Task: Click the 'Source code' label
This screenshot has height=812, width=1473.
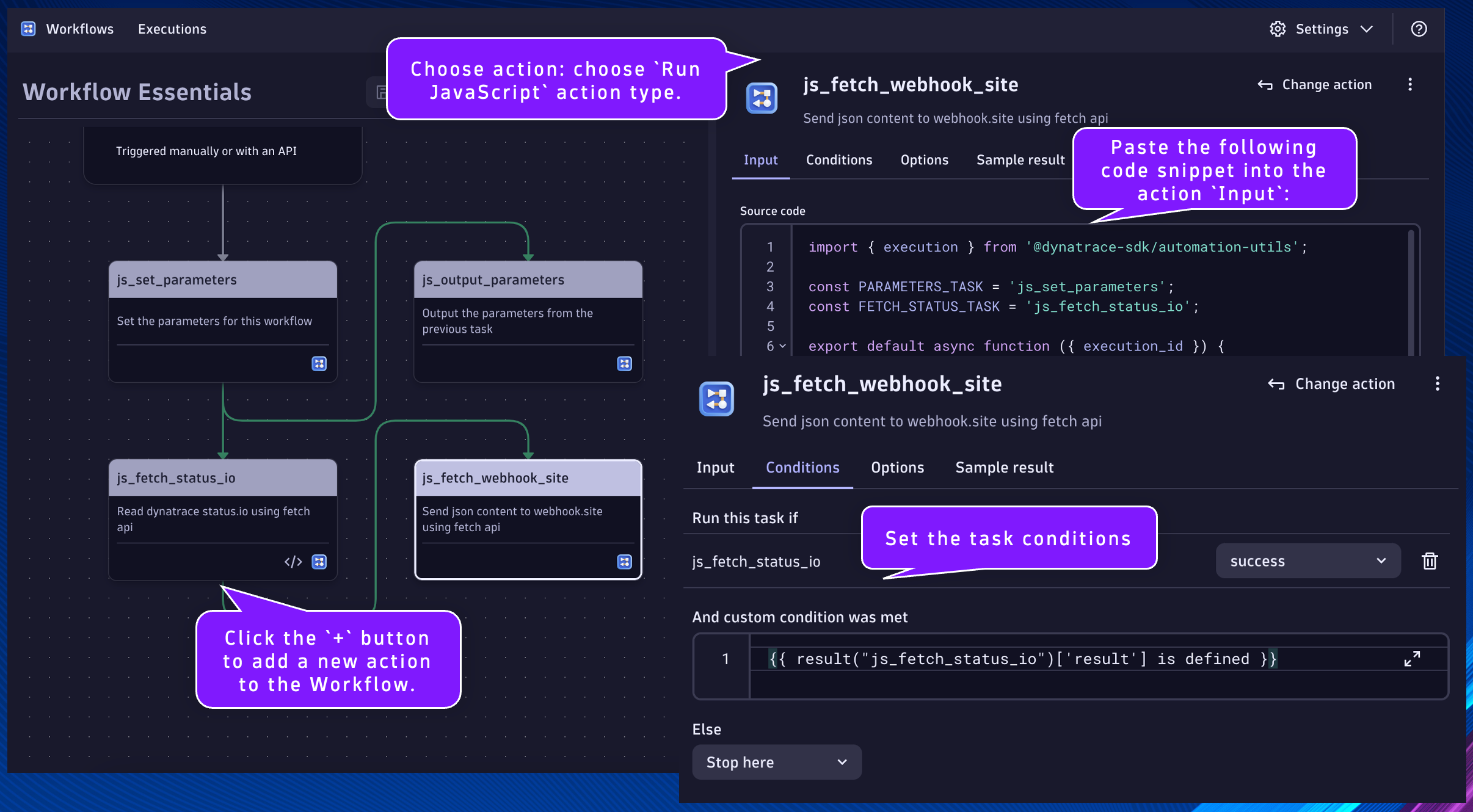Action: click(773, 211)
